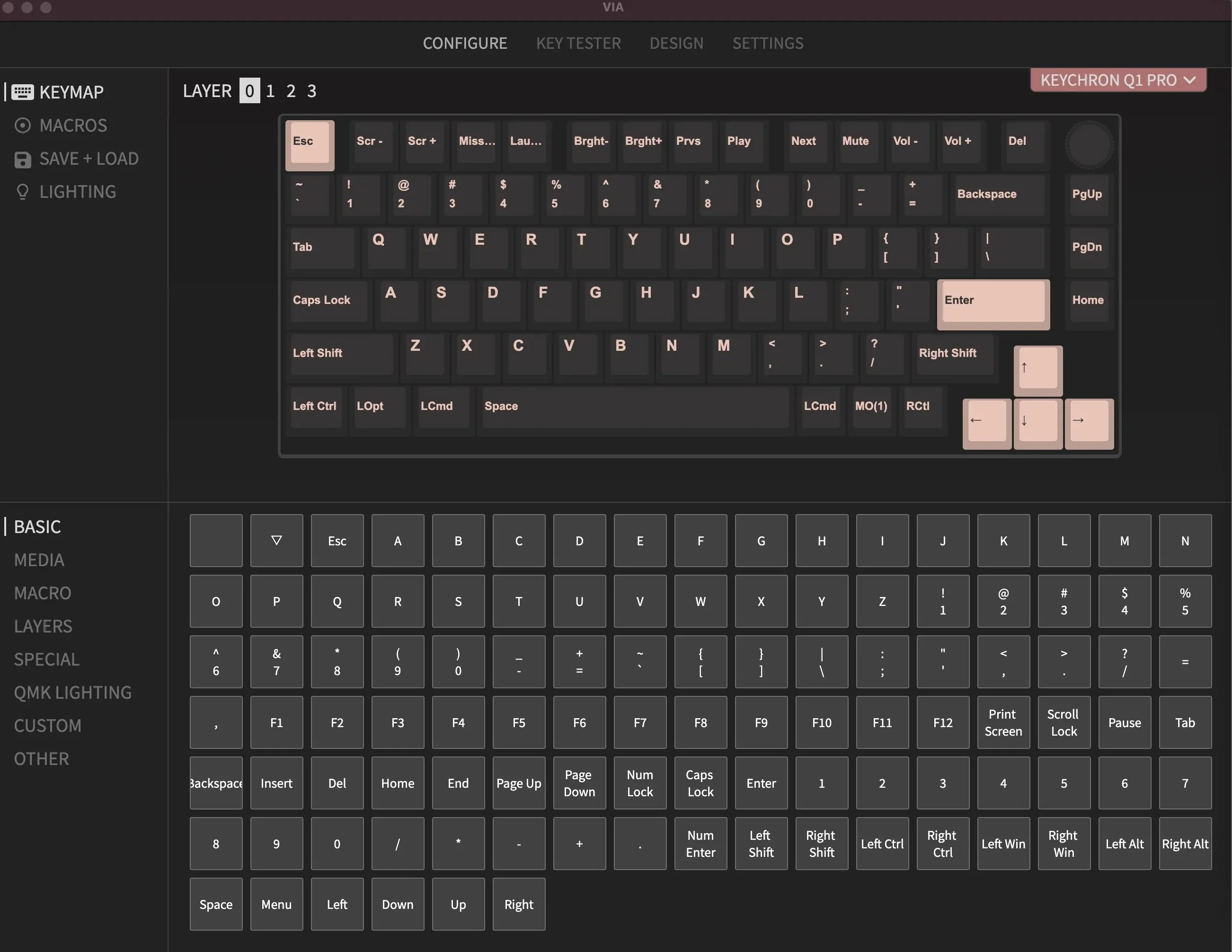The width and height of the screenshot is (1232, 952).
Task: Choose the transparent triangle keycode
Action: pos(276,540)
